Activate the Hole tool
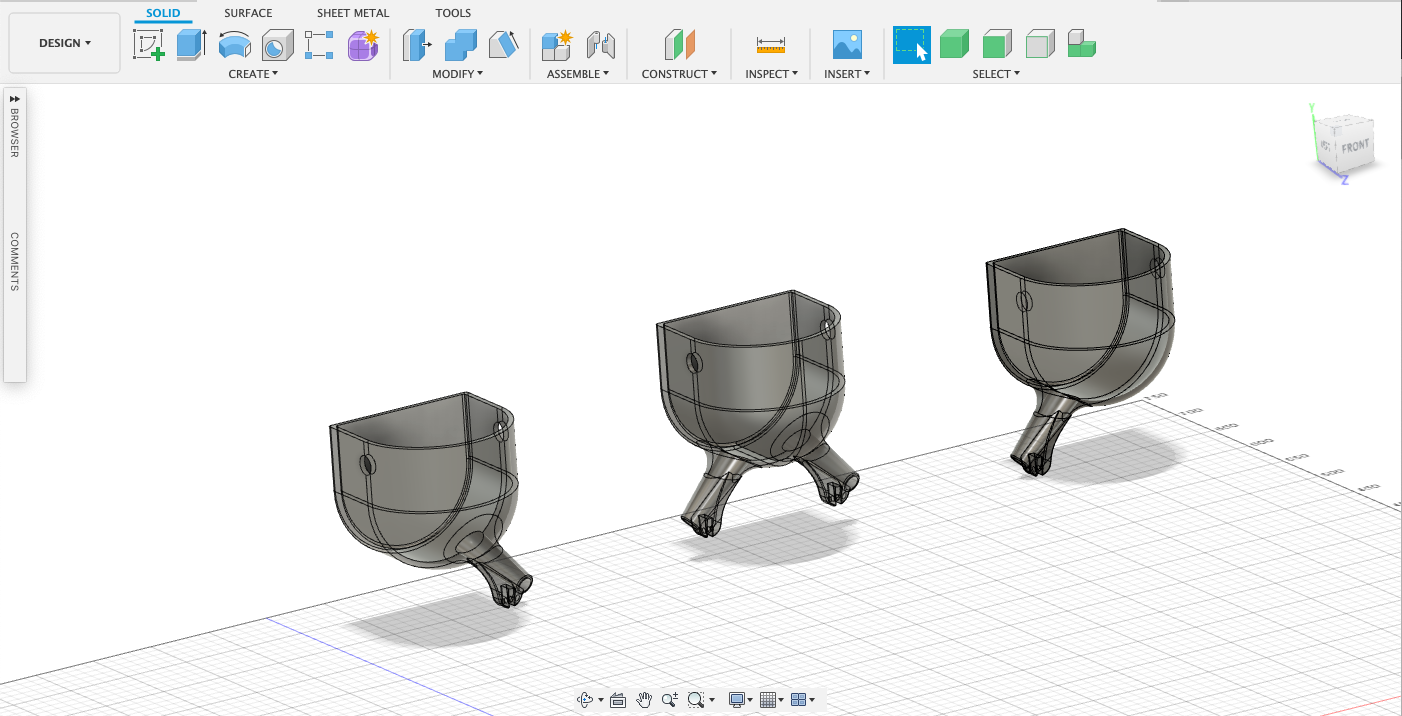Viewport: 1402px width, 716px height. point(277,45)
